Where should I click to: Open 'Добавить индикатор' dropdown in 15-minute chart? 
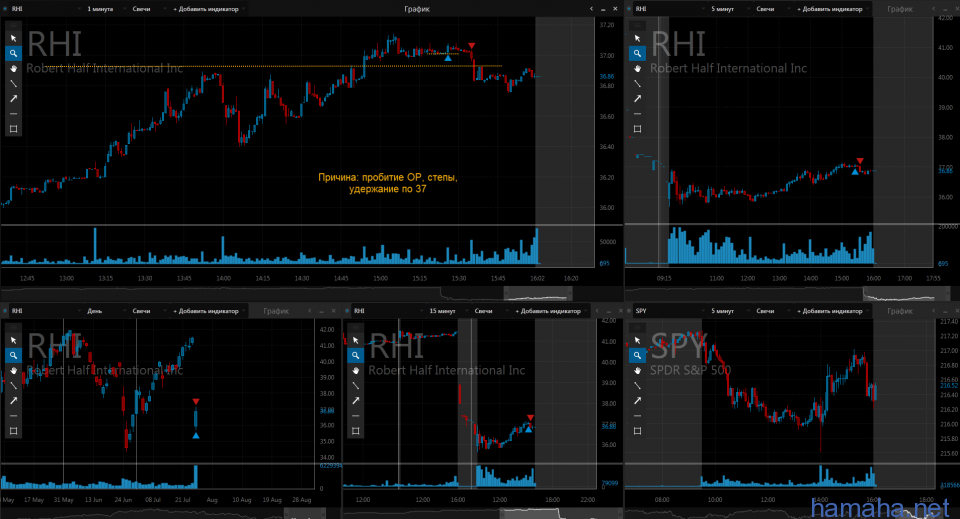(552, 311)
